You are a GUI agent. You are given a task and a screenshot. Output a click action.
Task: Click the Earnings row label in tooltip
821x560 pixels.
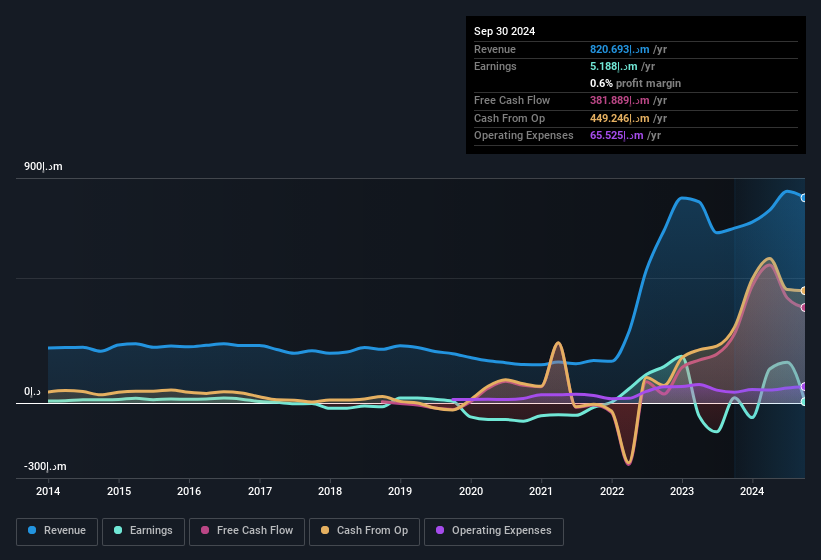495,66
